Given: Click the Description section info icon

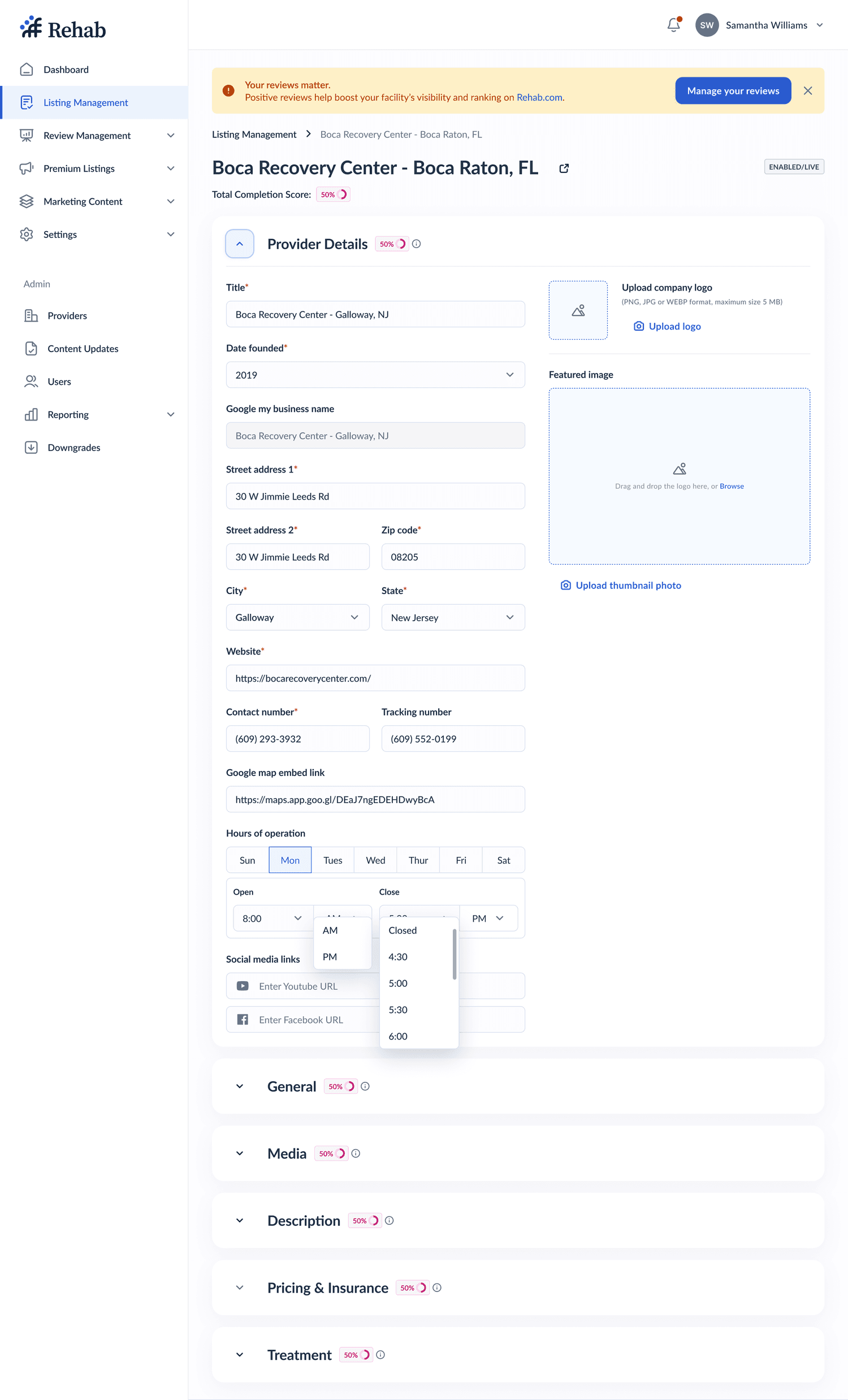Looking at the screenshot, I should 389,1220.
